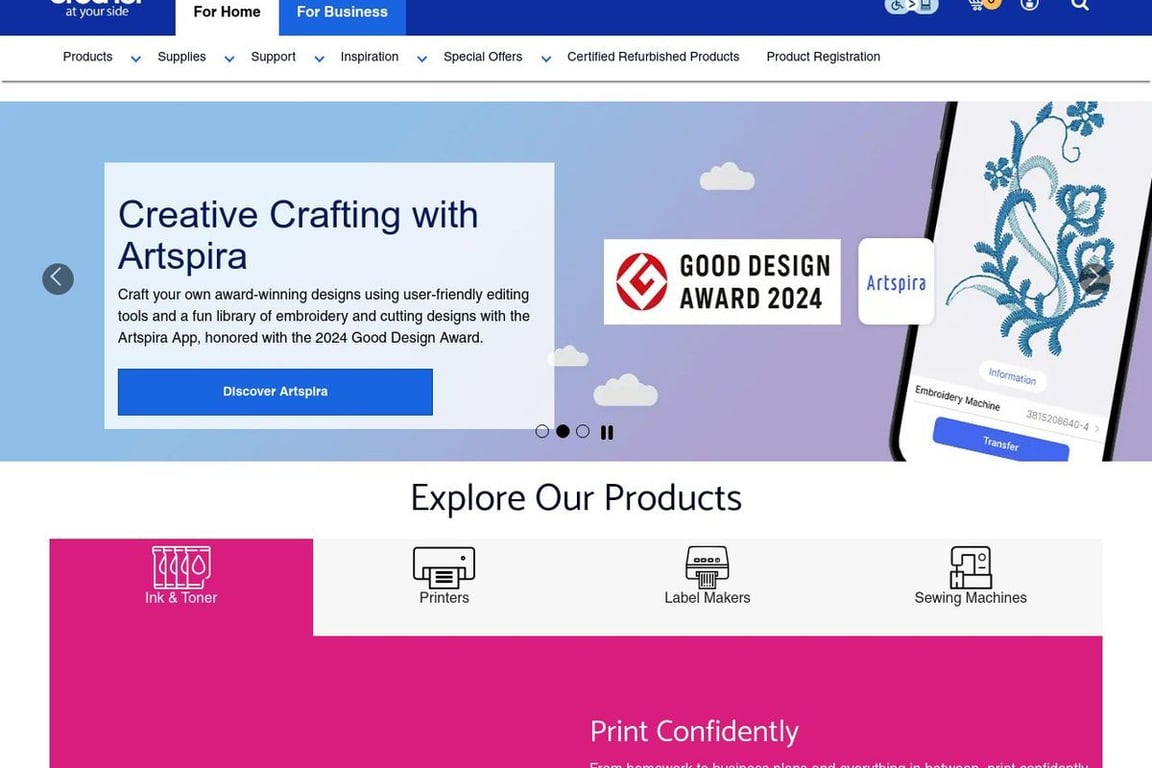Image resolution: width=1152 pixels, height=768 pixels.
Task: Click the Print Confidently heading
Action: (694, 731)
